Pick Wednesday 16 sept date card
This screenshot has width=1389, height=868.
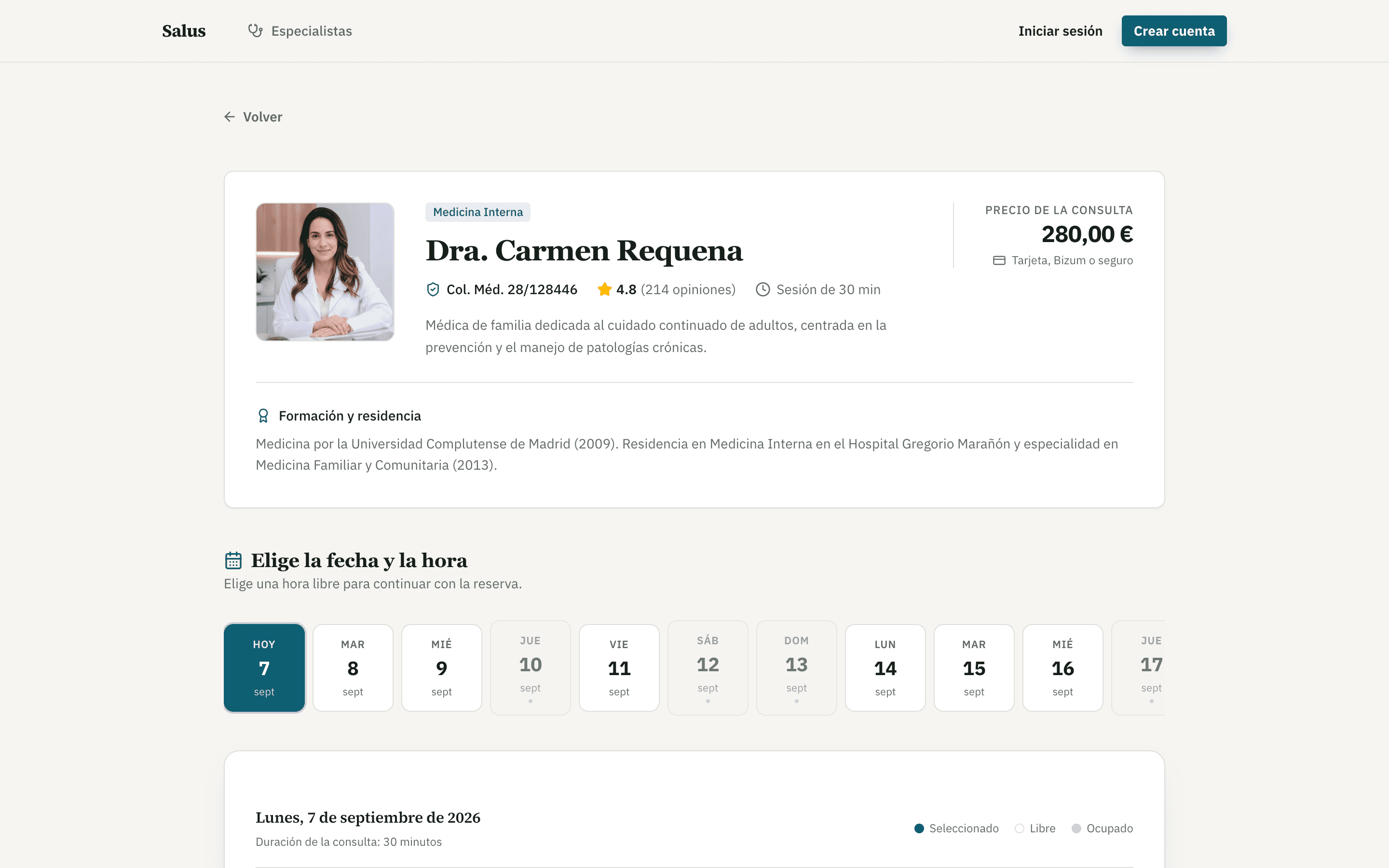coord(1062,668)
